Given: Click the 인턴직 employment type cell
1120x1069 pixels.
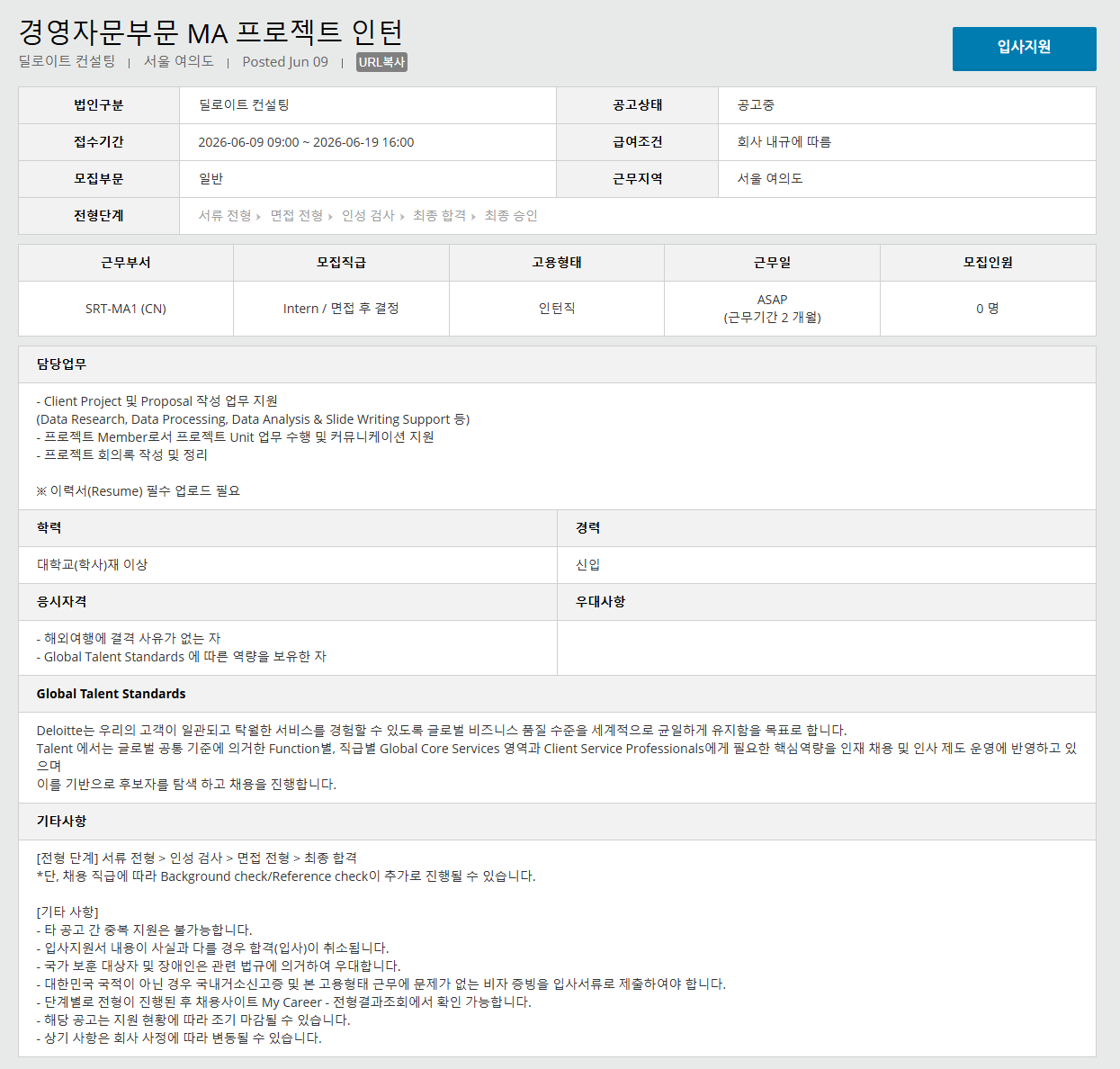Looking at the screenshot, I should point(557,309).
